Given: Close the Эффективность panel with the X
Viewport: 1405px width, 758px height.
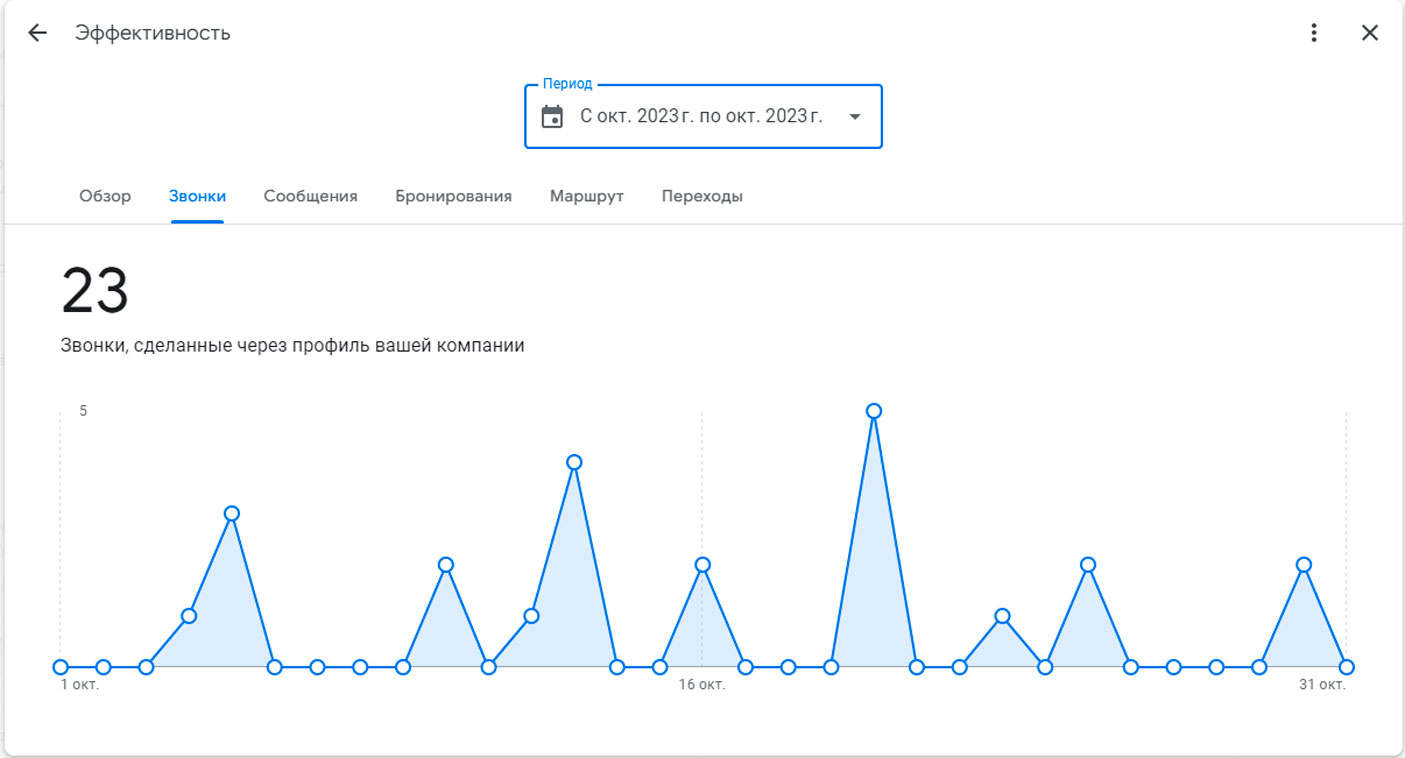Looking at the screenshot, I should [x=1370, y=33].
